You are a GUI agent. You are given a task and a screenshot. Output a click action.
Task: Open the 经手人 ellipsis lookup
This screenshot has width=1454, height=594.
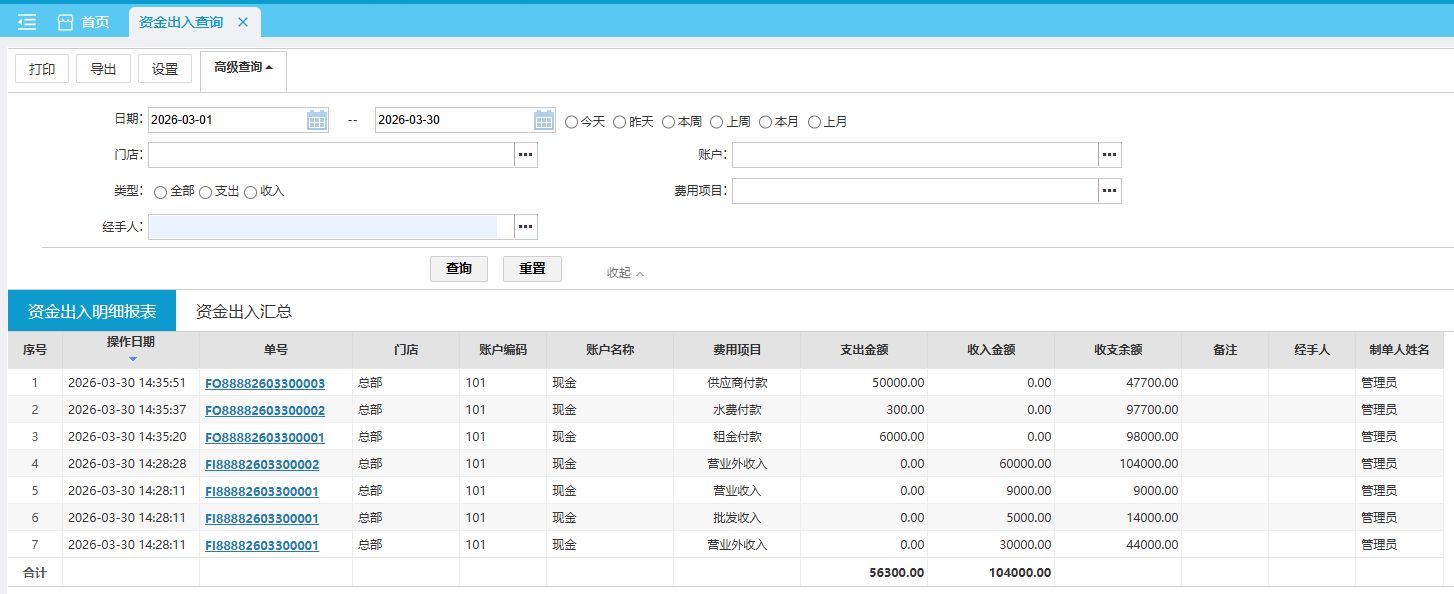click(526, 227)
